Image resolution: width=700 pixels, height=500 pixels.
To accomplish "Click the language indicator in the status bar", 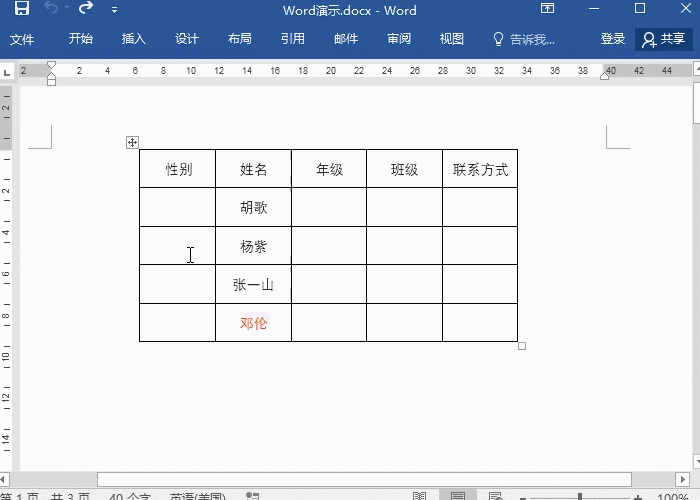I will [x=197, y=496].
